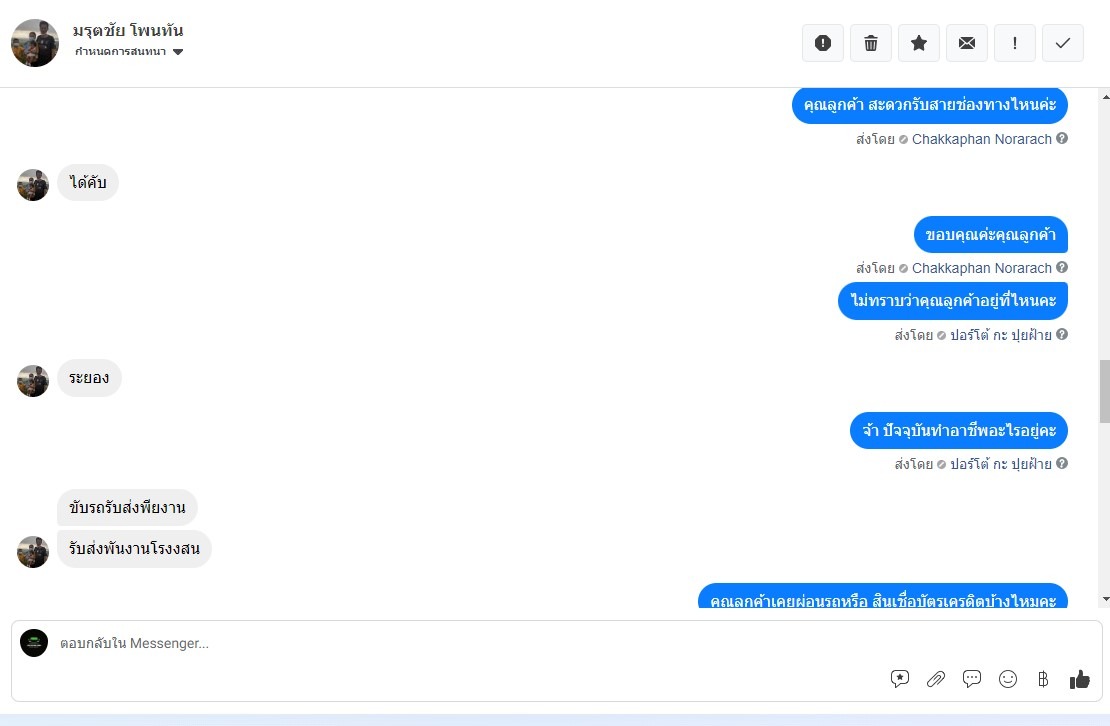Screen dimensions: 1110x726
Task: Star this conversation for follow up
Action: coord(919,43)
